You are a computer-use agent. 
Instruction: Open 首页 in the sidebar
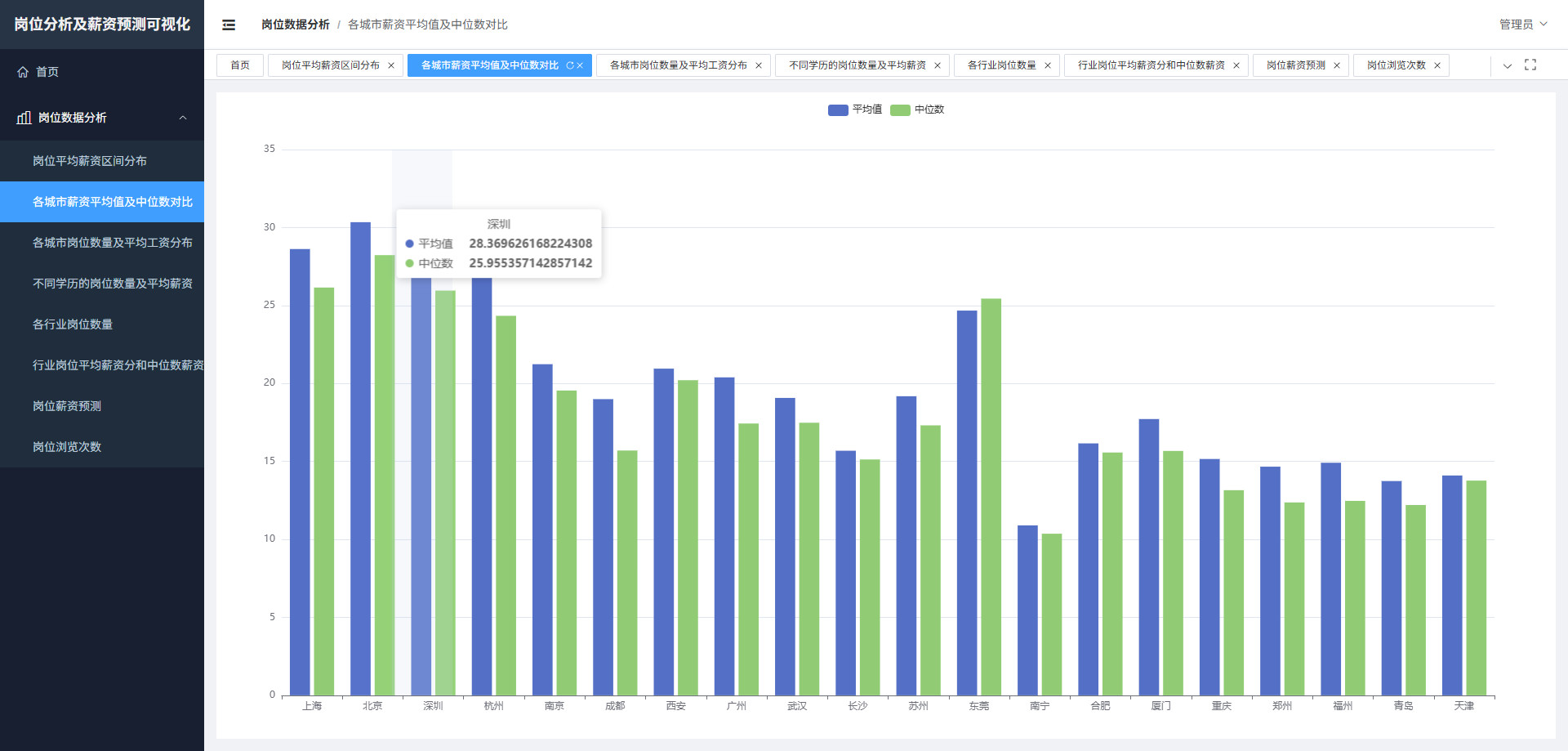pyautogui.click(x=102, y=72)
